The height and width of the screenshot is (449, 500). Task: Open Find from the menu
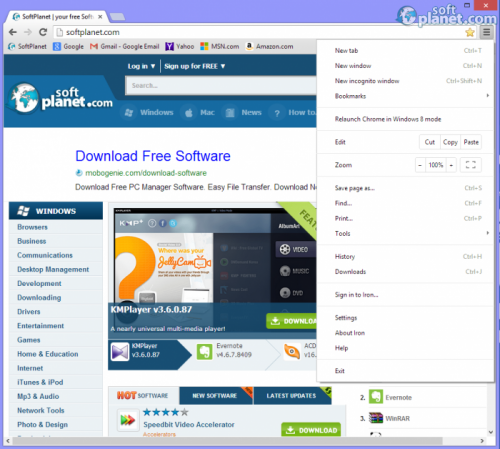click(x=405, y=203)
